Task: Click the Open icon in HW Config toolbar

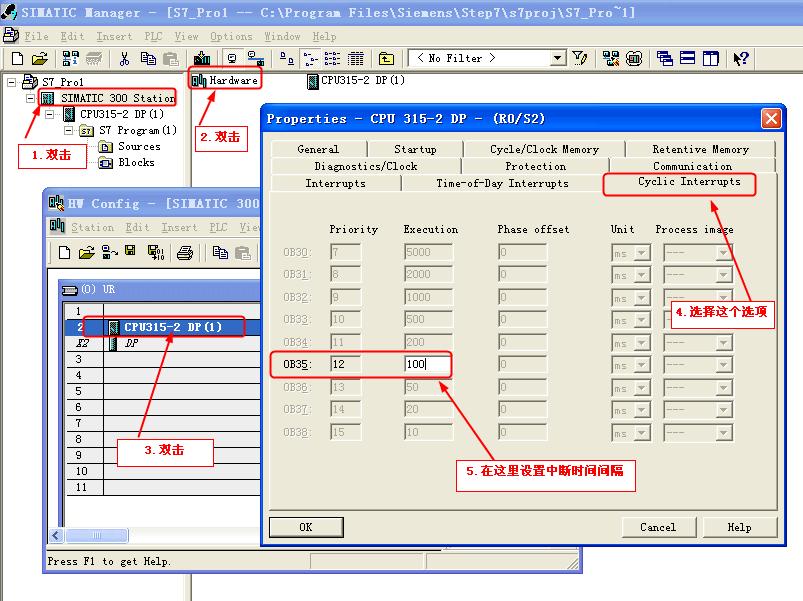Action: tap(85, 253)
